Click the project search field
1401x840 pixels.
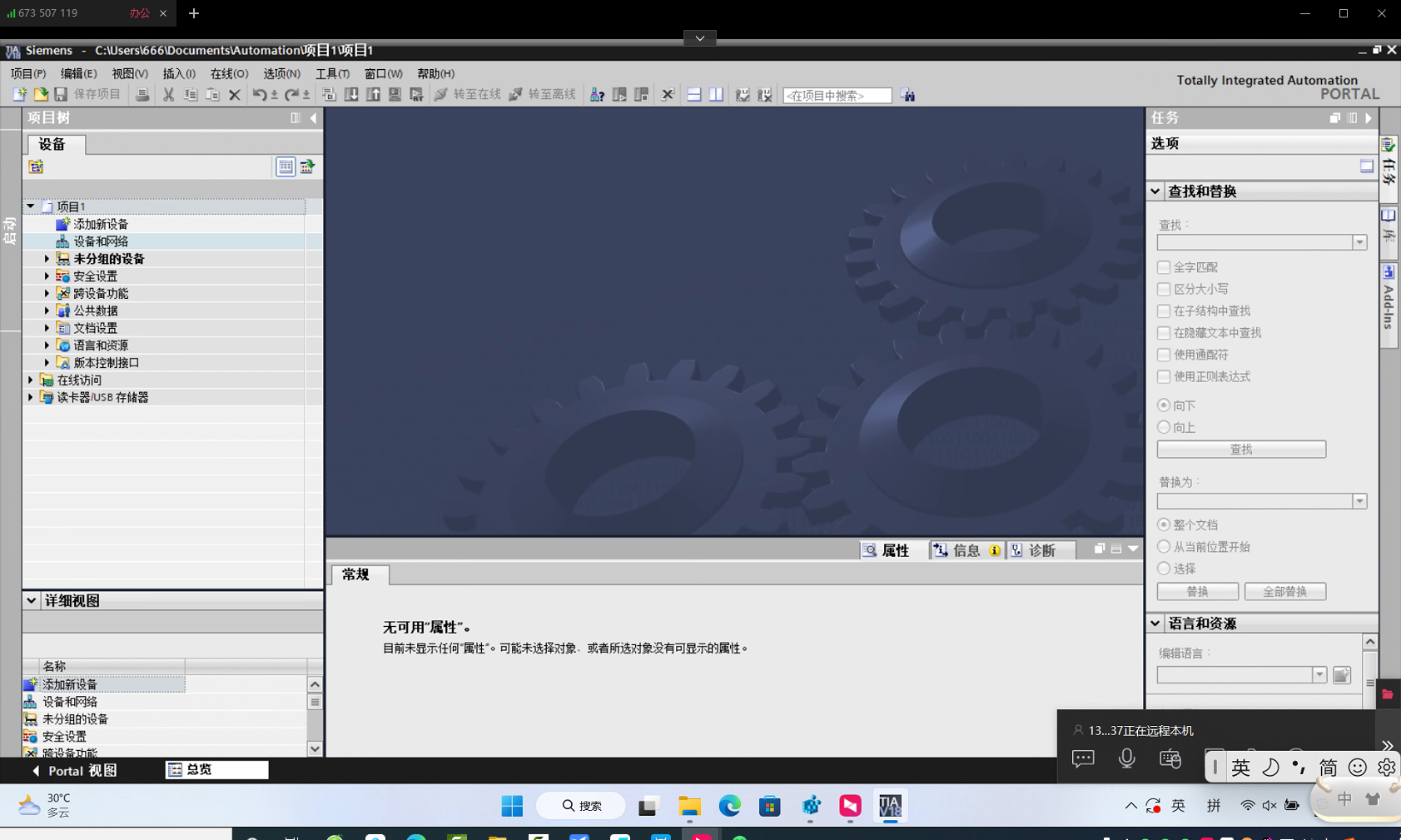point(837,96)
